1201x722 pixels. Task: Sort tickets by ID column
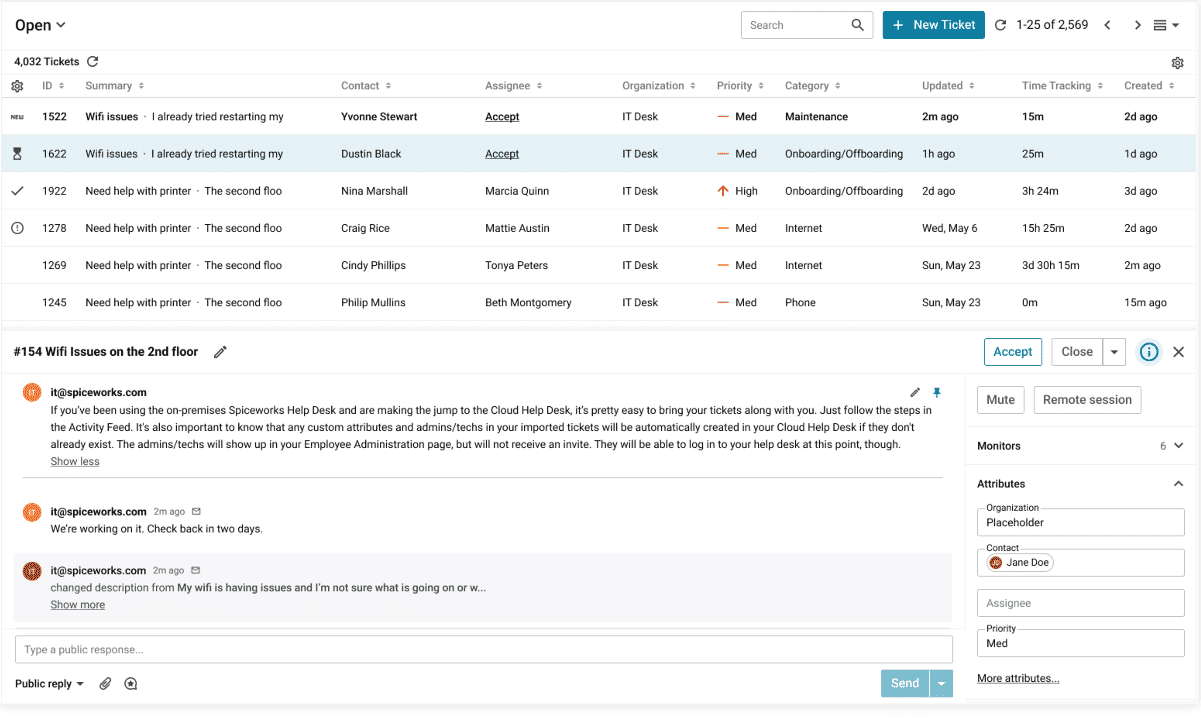click(x=53, y=86)
